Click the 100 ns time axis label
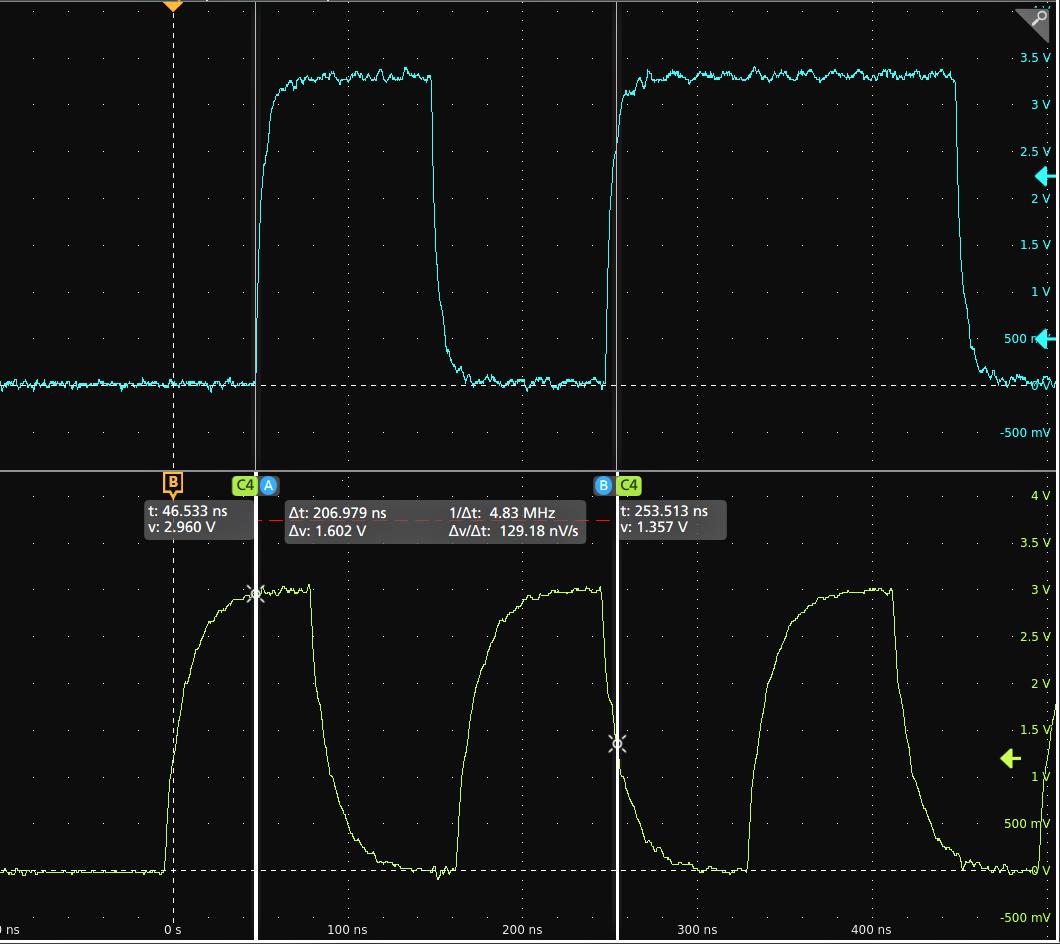Viewport: 1060px width, 944px height. click(347, 930)
